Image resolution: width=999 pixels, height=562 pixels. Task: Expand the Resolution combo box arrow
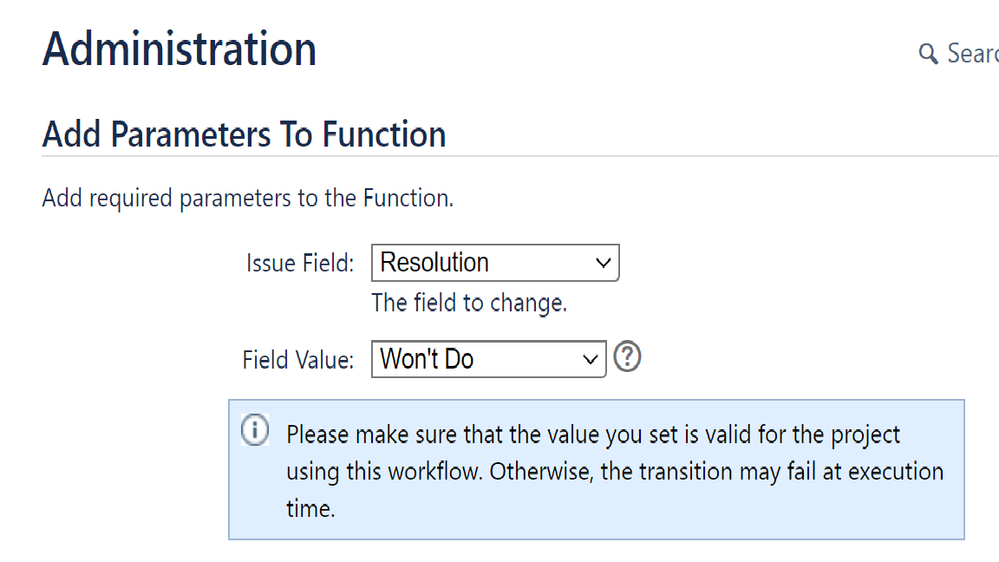[603, 263]
